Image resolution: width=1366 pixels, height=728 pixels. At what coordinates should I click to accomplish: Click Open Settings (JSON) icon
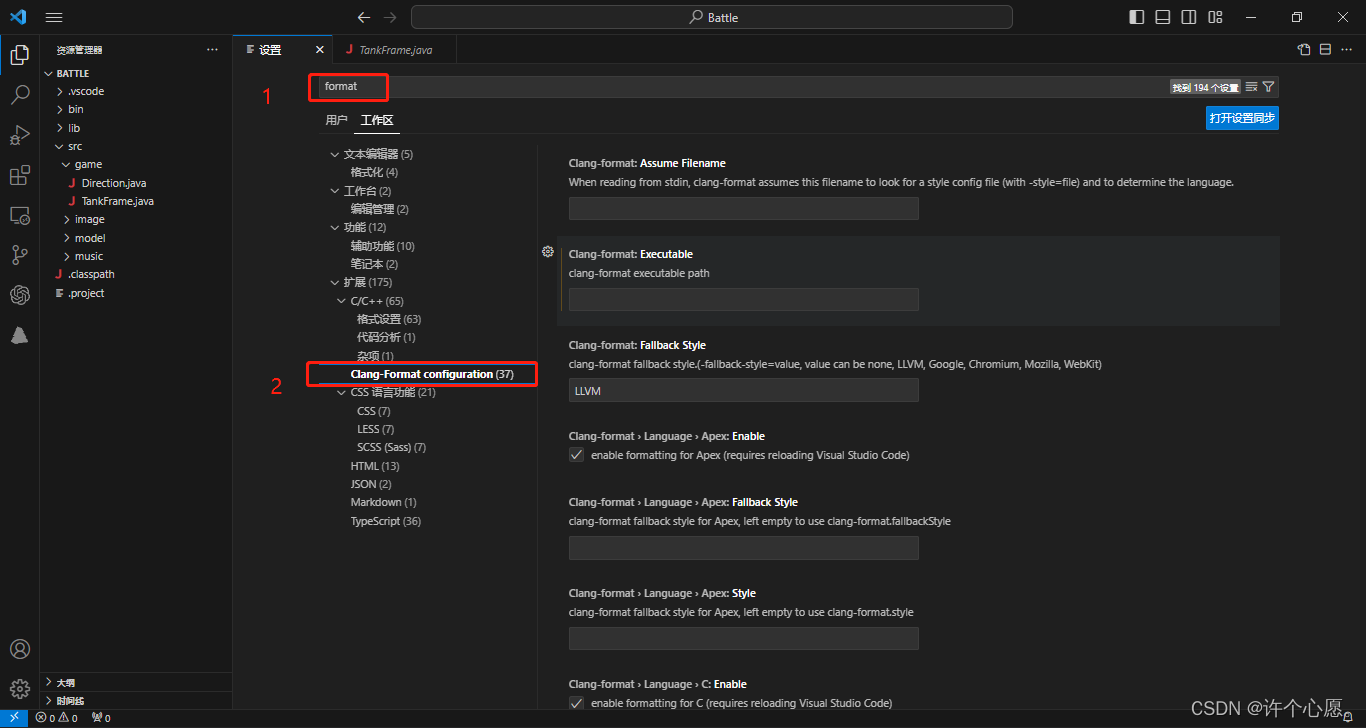pos(1304,49)
